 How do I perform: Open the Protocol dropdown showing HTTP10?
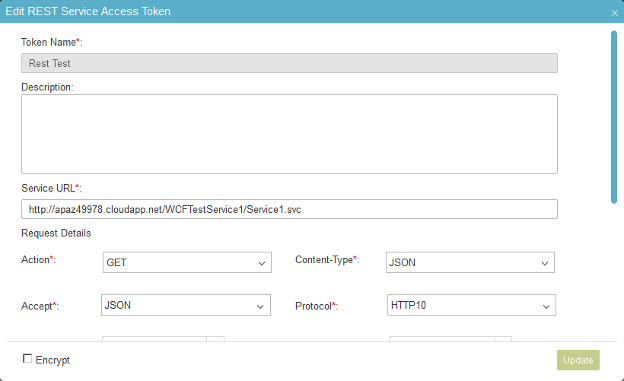471,305
